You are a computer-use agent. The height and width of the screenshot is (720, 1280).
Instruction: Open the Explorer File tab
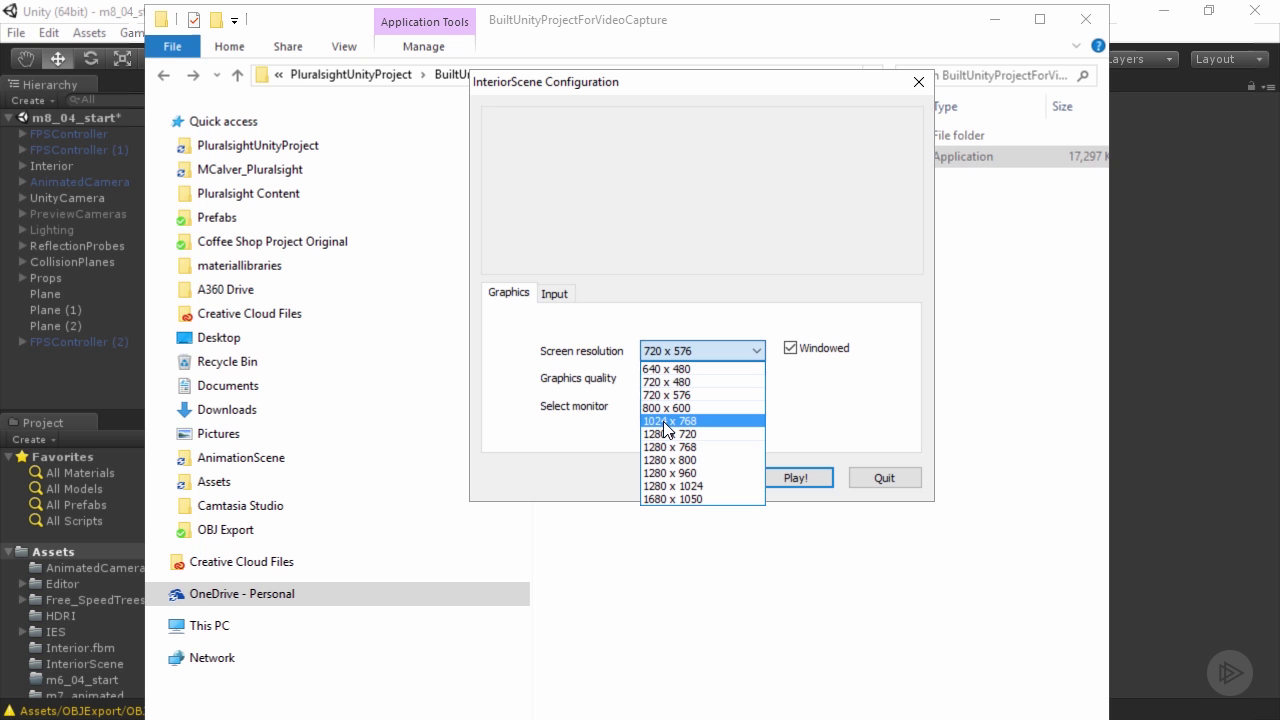coord(172,46)
